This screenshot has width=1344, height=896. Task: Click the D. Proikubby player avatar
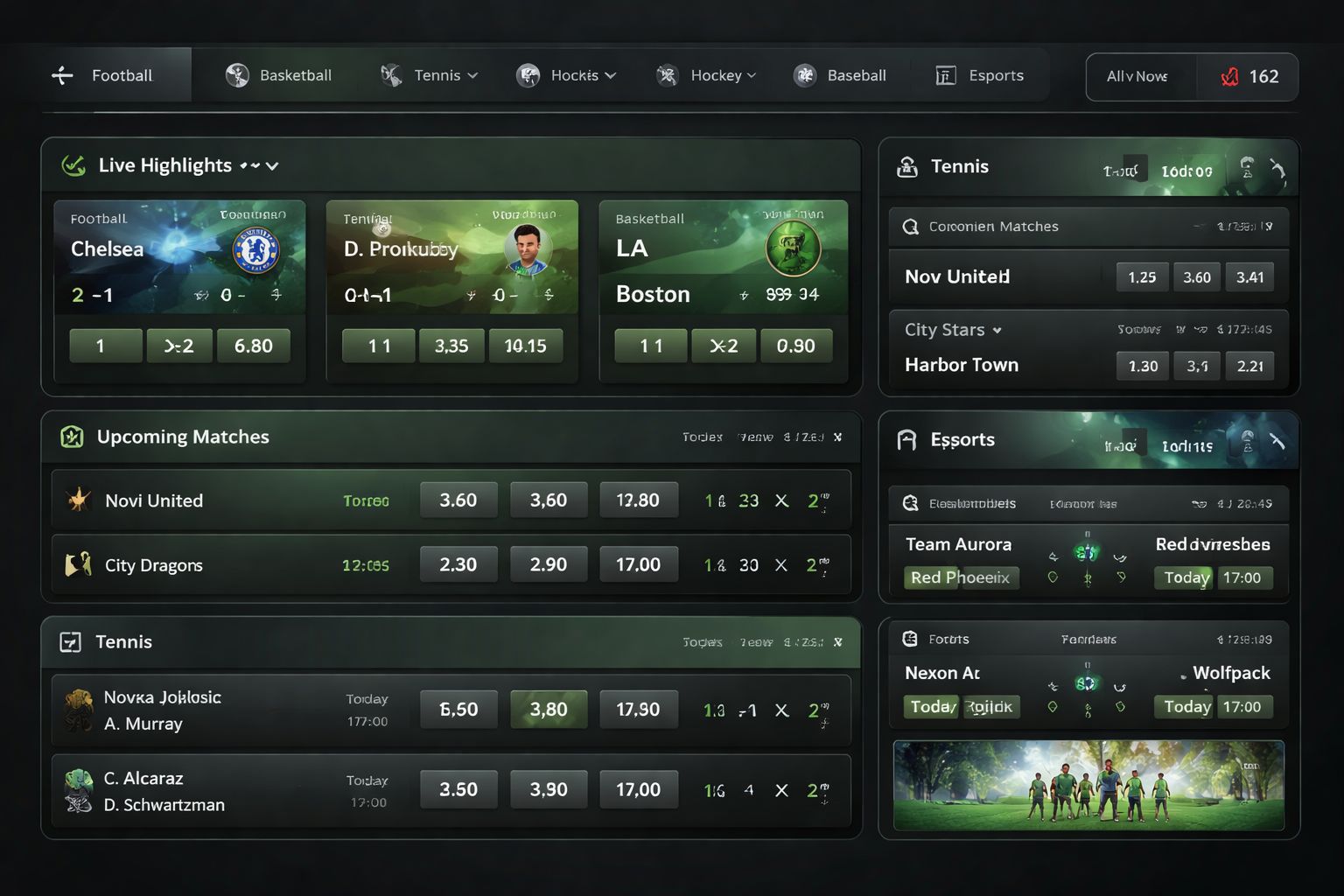(528, 248)
